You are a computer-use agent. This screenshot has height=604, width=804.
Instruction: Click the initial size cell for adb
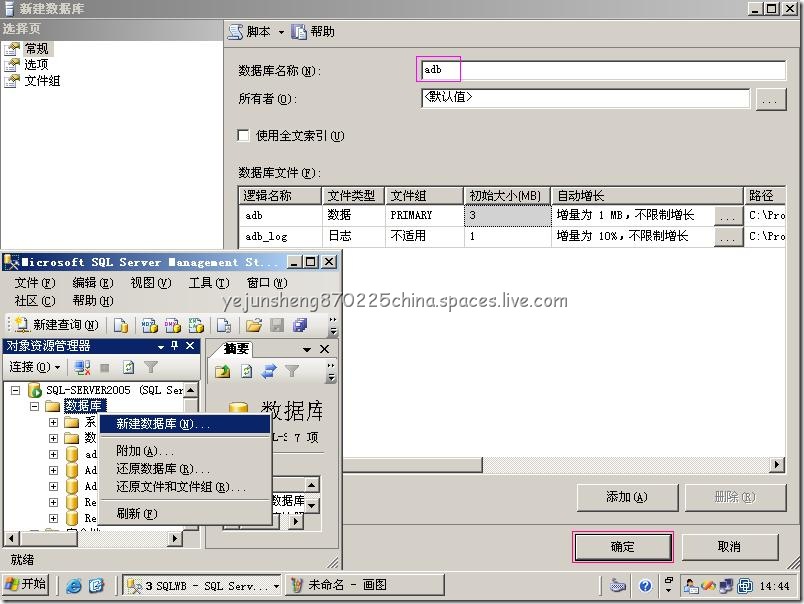pos(507,216)
